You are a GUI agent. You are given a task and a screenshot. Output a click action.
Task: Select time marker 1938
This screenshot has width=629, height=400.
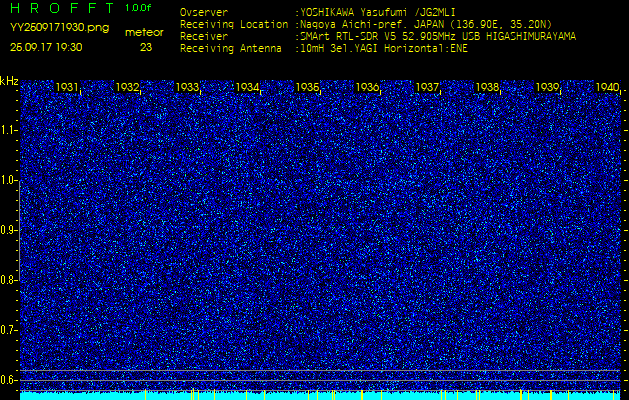pos(487,87)
